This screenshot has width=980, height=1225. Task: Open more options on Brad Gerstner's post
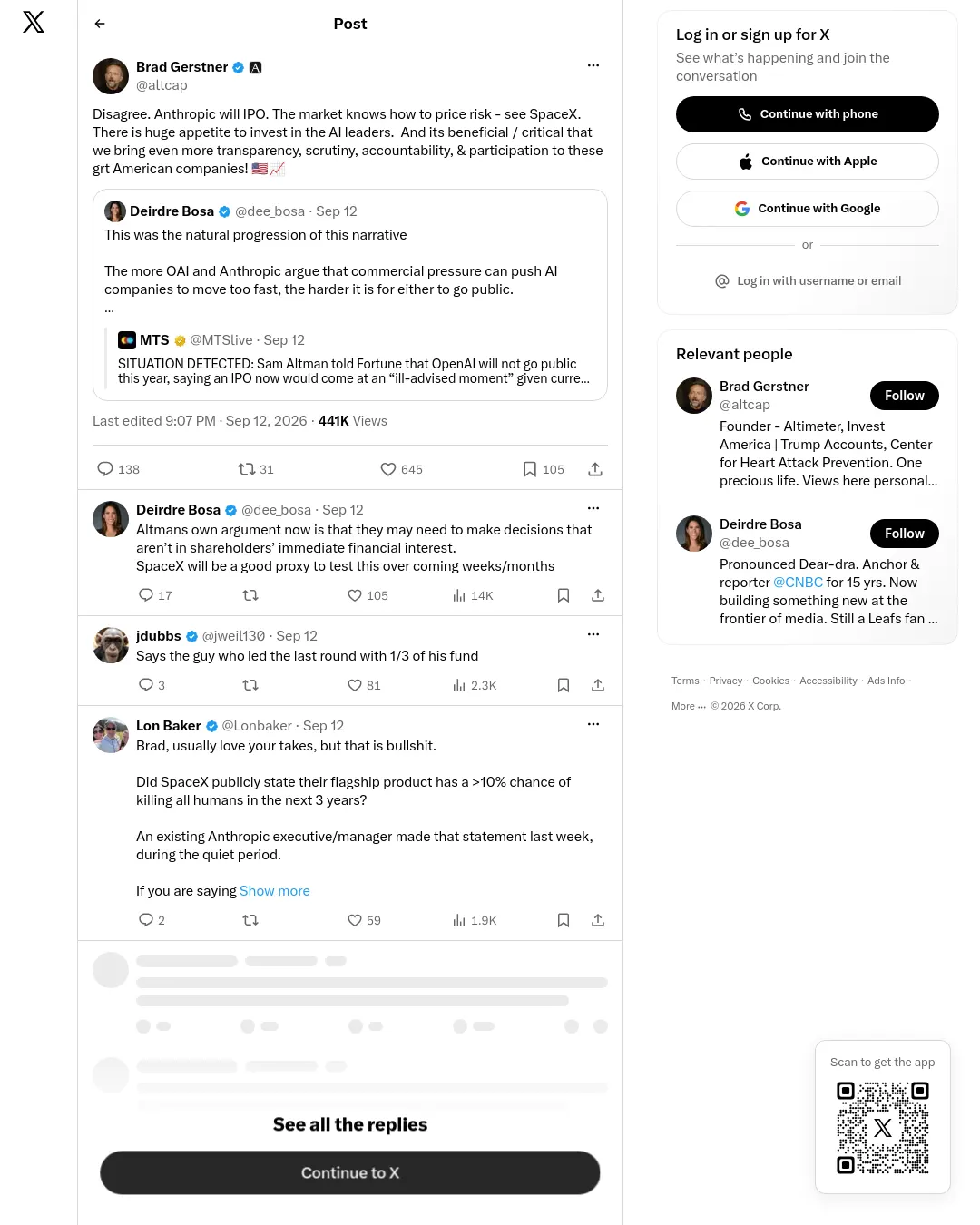coord(593,65)
